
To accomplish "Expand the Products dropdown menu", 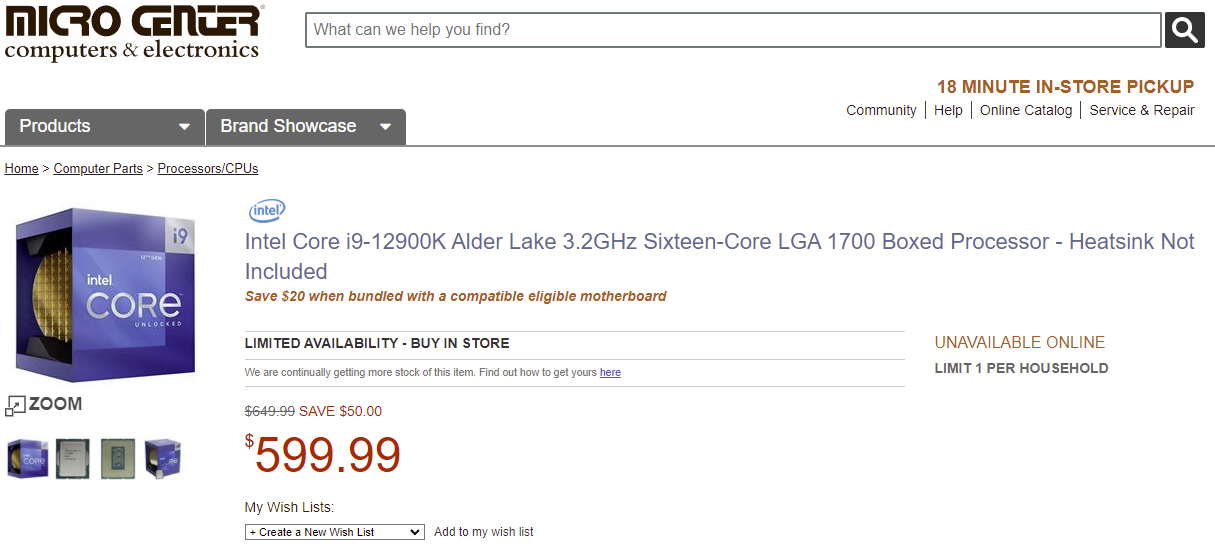I will click(x=104, y=127).
